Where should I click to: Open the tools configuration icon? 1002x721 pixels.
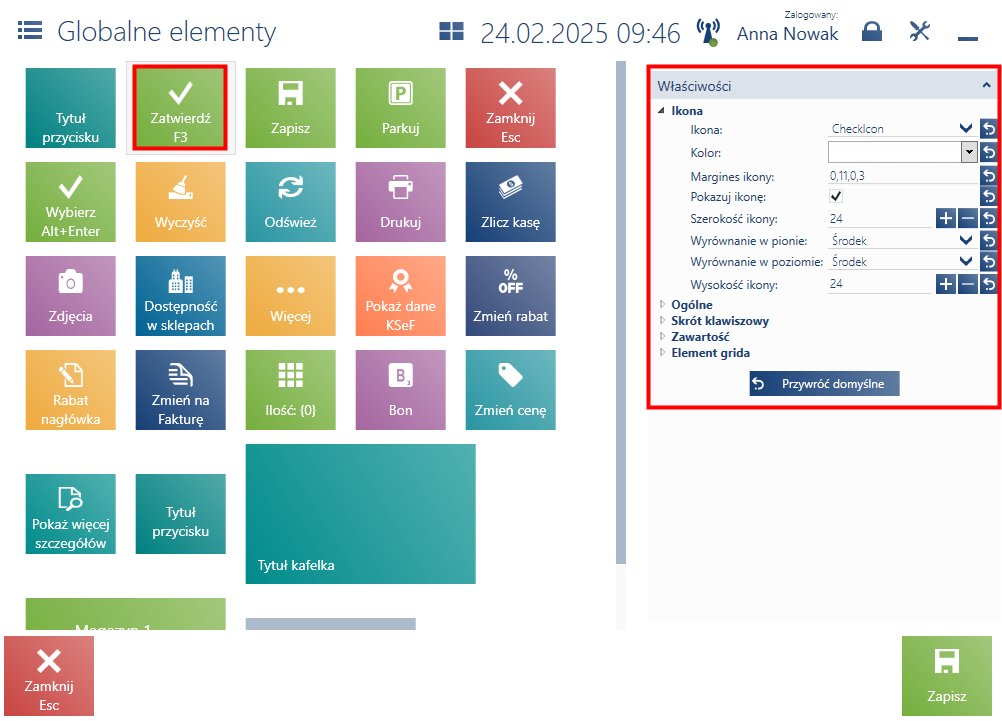tap(920, 31)
